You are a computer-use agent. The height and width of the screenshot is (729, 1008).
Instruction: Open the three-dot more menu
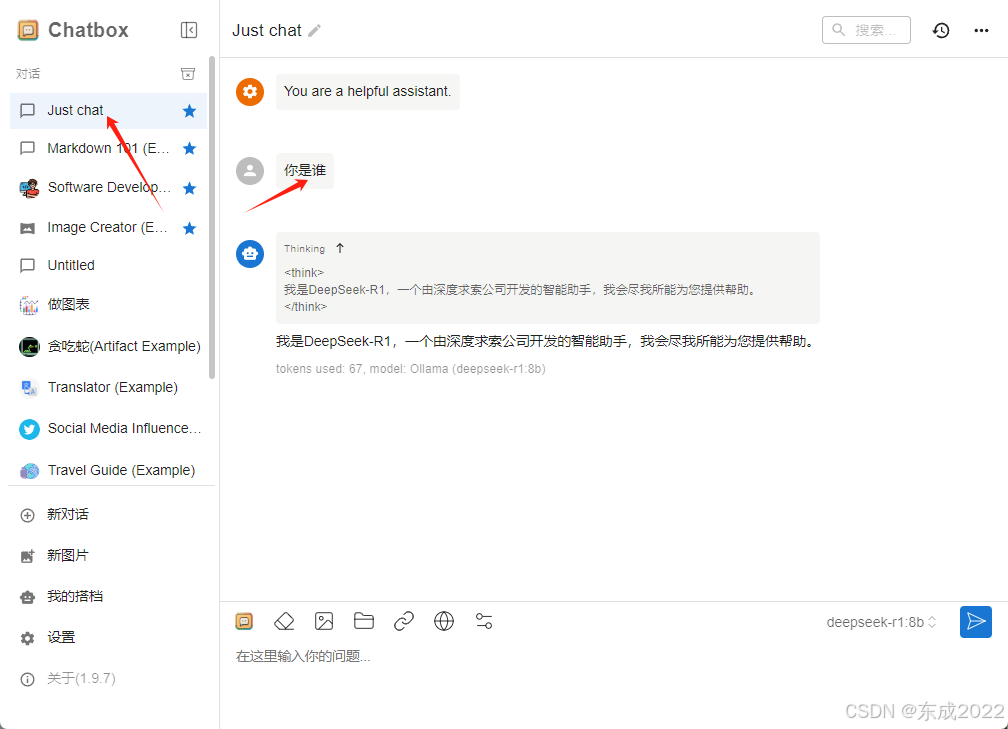(981, 30)
